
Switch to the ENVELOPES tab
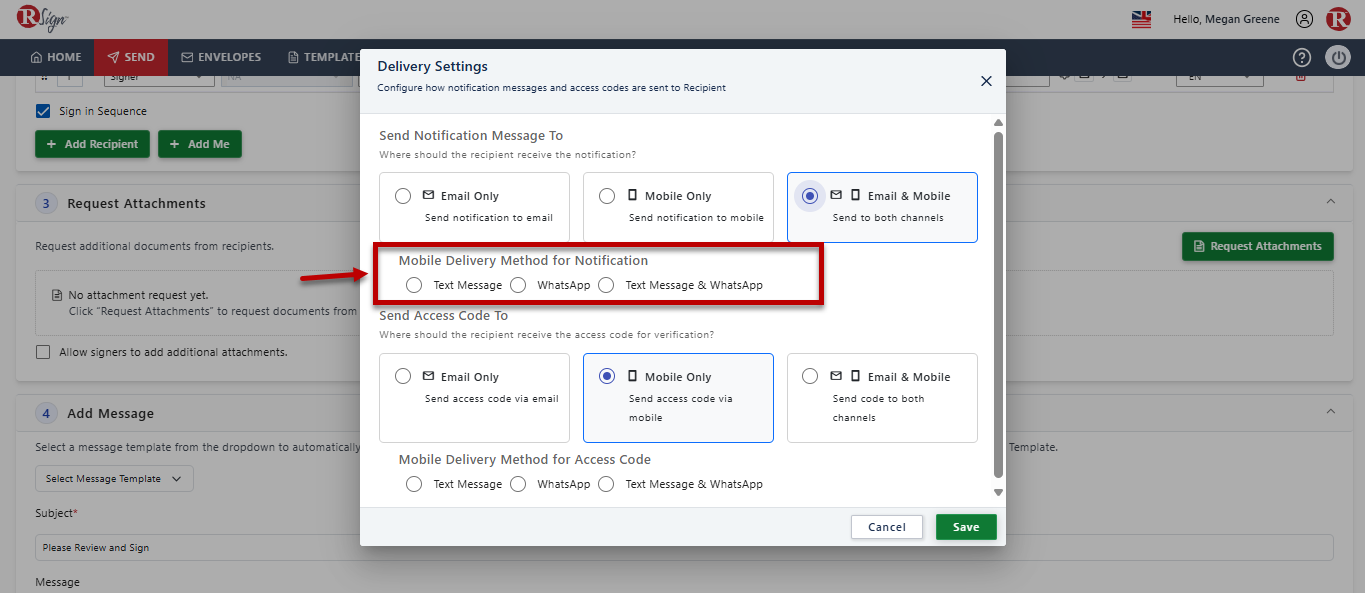point(221,57)
